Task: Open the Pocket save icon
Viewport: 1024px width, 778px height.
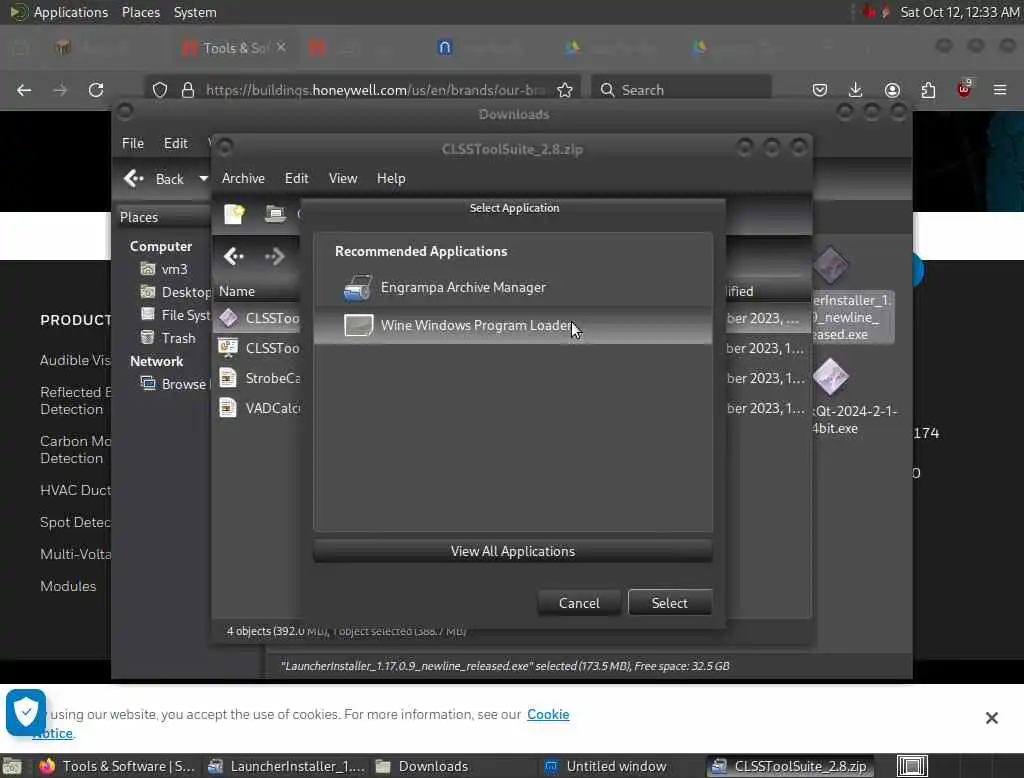Action: click(820, 90)
